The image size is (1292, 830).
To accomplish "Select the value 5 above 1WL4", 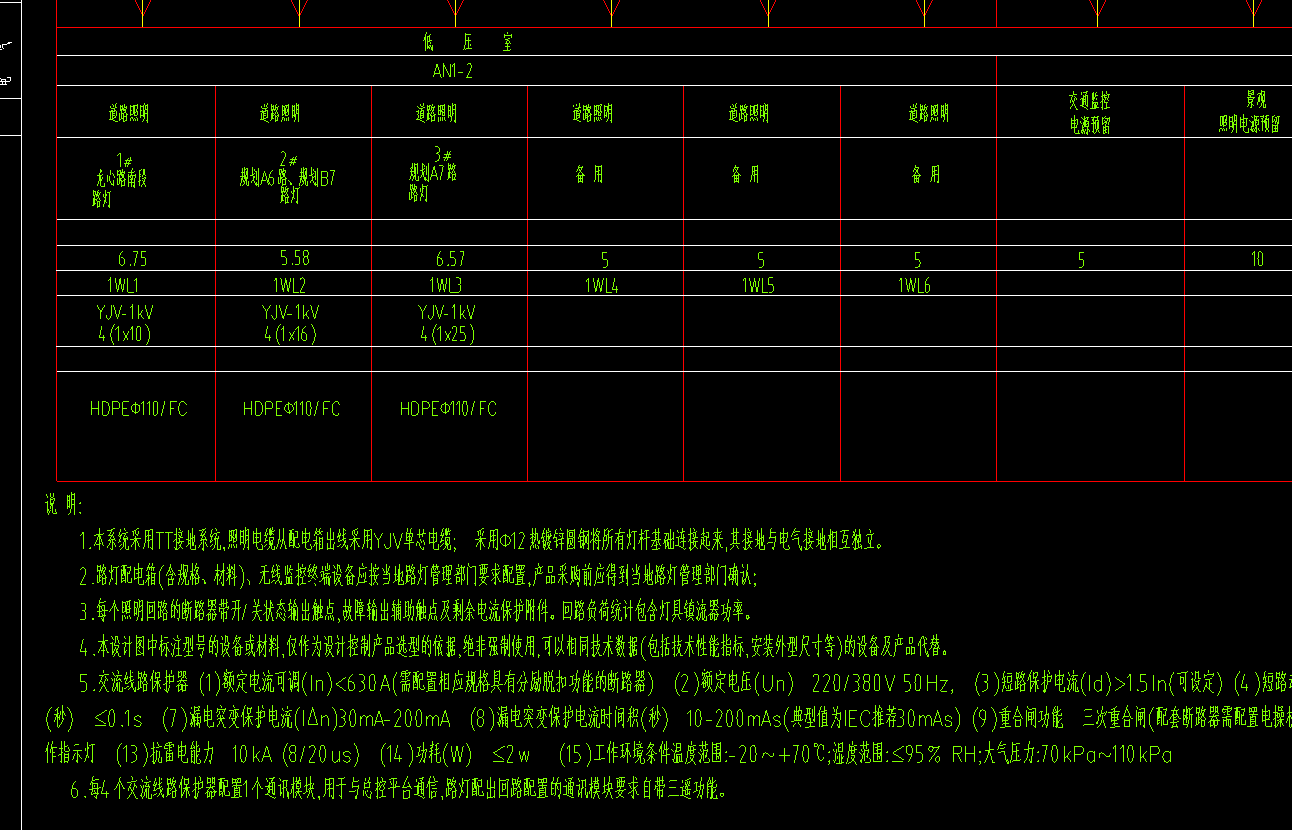I will 605,260.
